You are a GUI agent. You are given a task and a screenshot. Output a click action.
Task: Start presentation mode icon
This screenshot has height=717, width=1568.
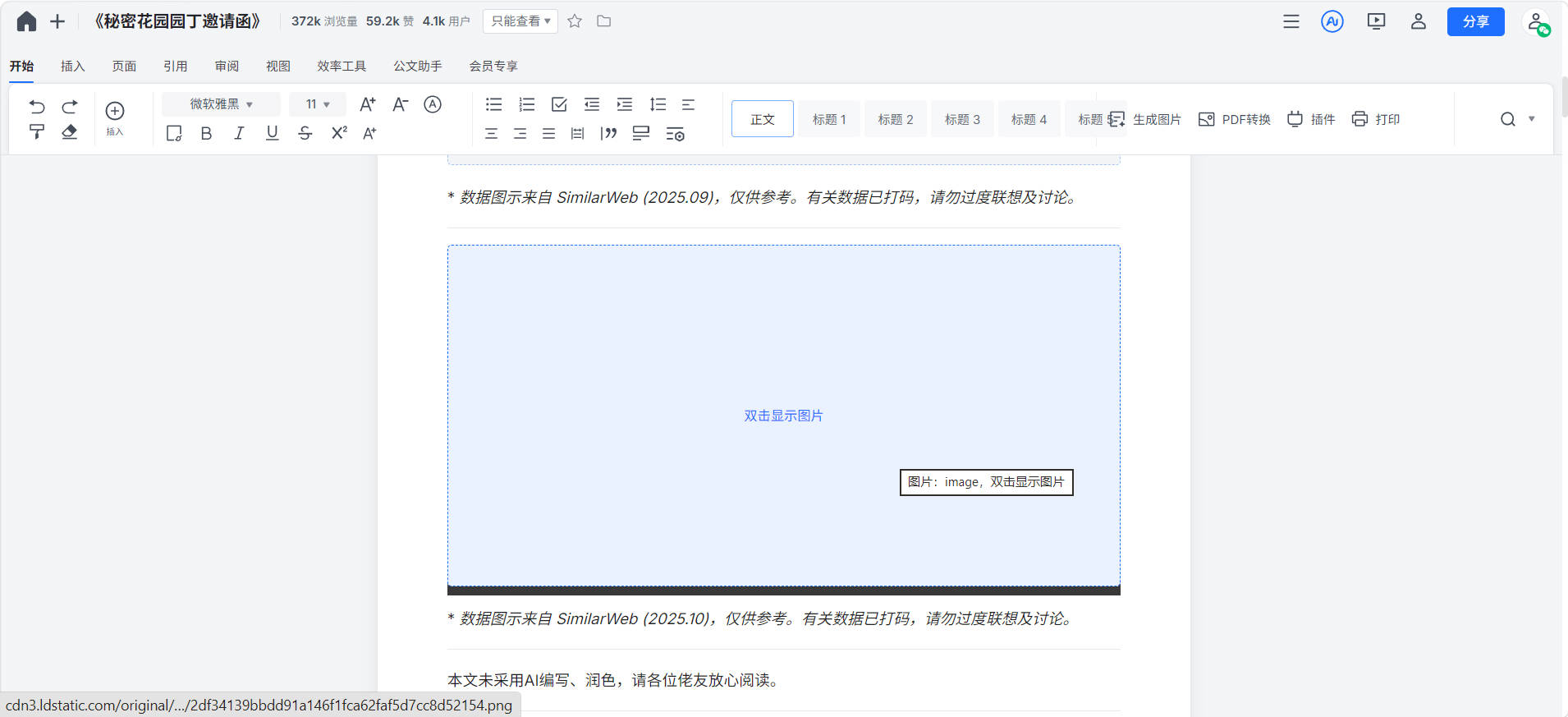click(x=1377, y=21)
